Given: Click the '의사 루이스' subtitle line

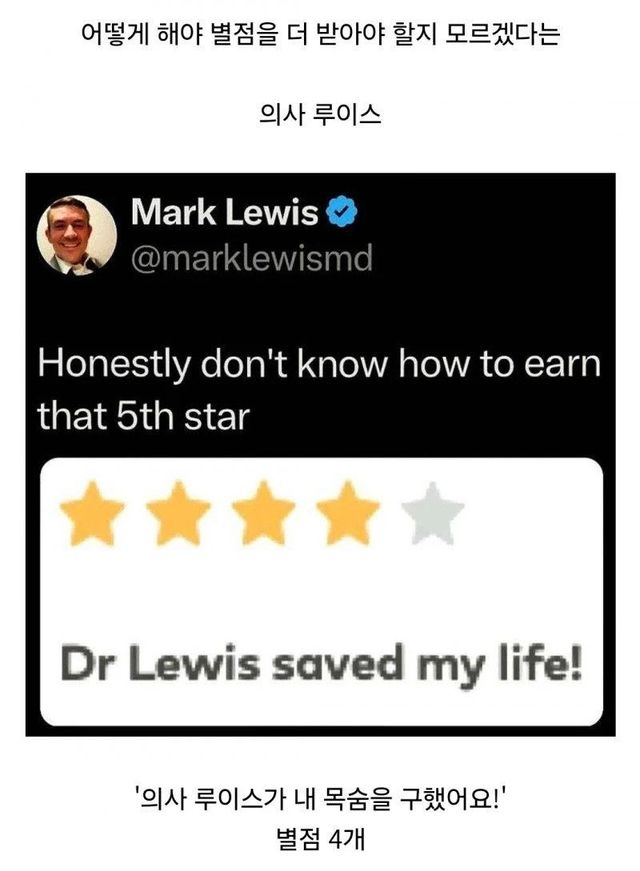Looking at the screenshot, I should tap(320, 114).
